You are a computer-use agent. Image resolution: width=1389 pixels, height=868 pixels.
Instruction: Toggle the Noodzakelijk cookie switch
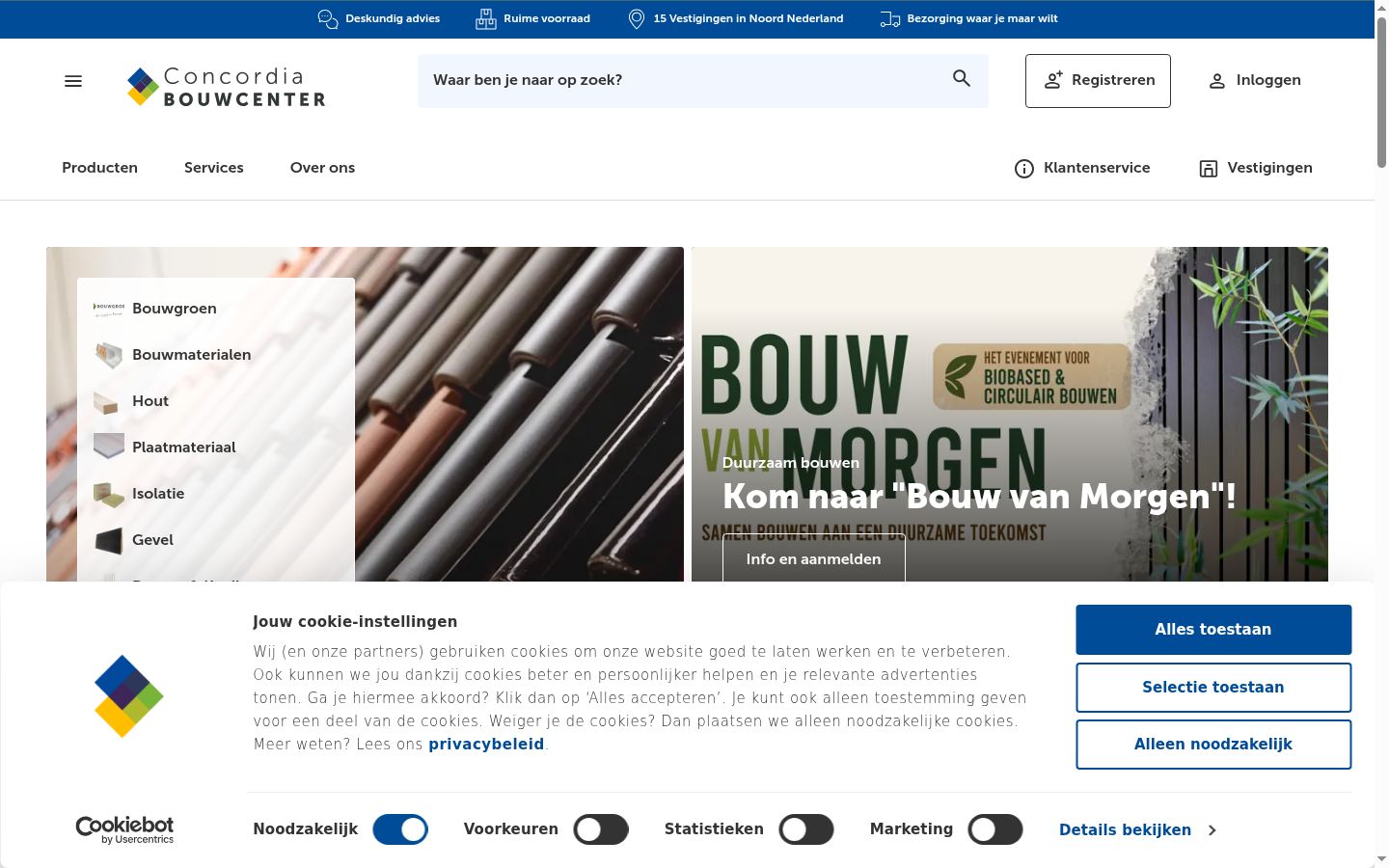[400, 829]
